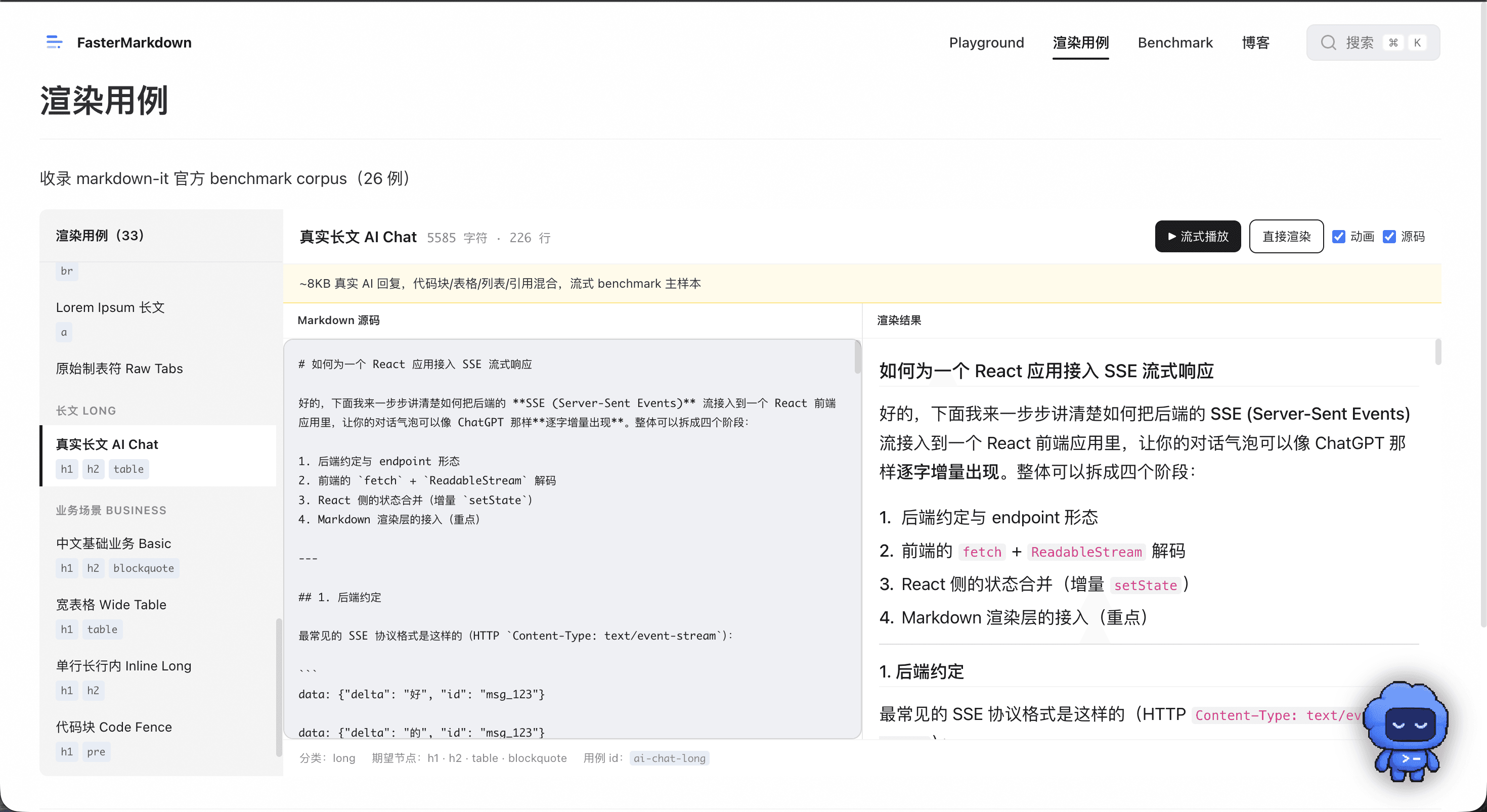Click the table tag under AI Chat
The width and height of the screenshot is (1487, 812).
coord(129,469)
